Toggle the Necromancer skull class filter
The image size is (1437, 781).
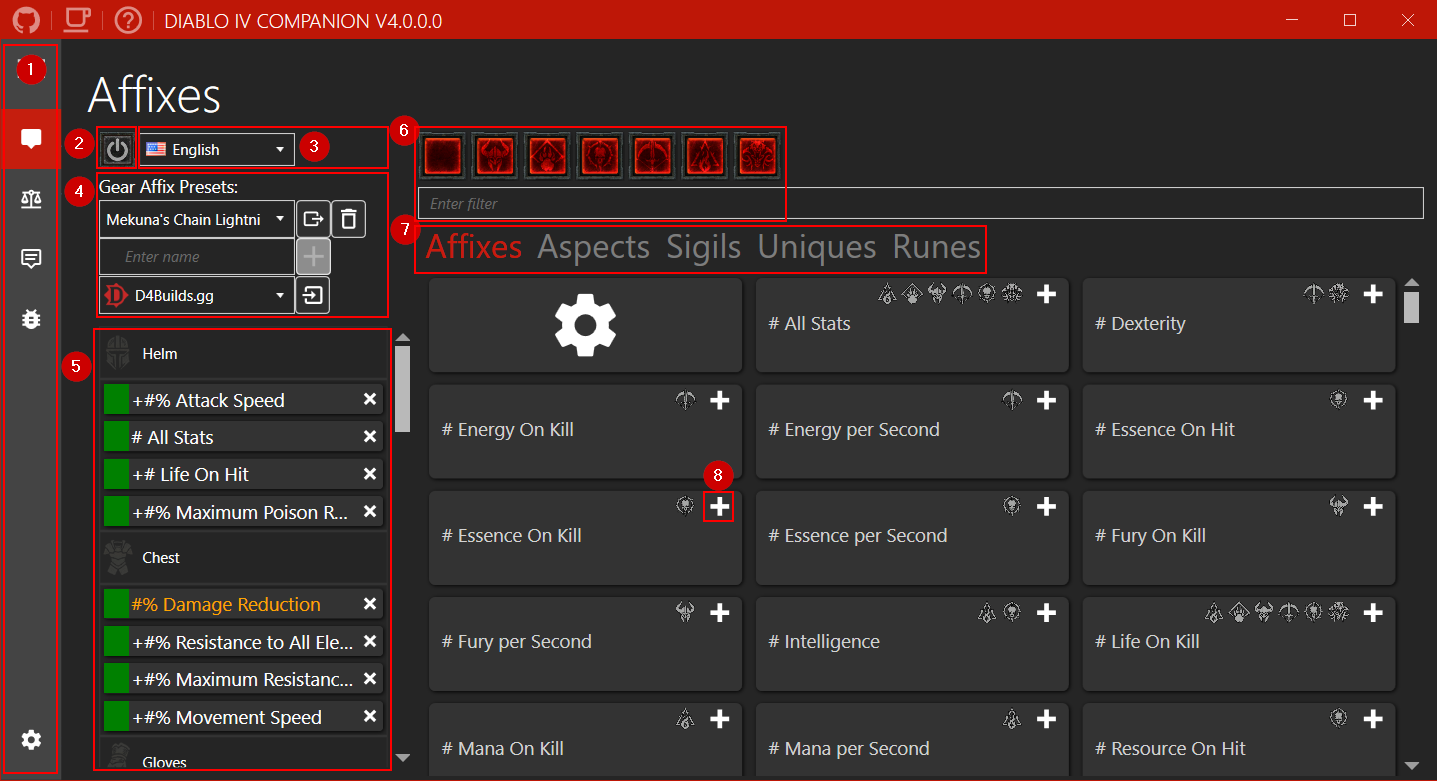pos(601,156)
